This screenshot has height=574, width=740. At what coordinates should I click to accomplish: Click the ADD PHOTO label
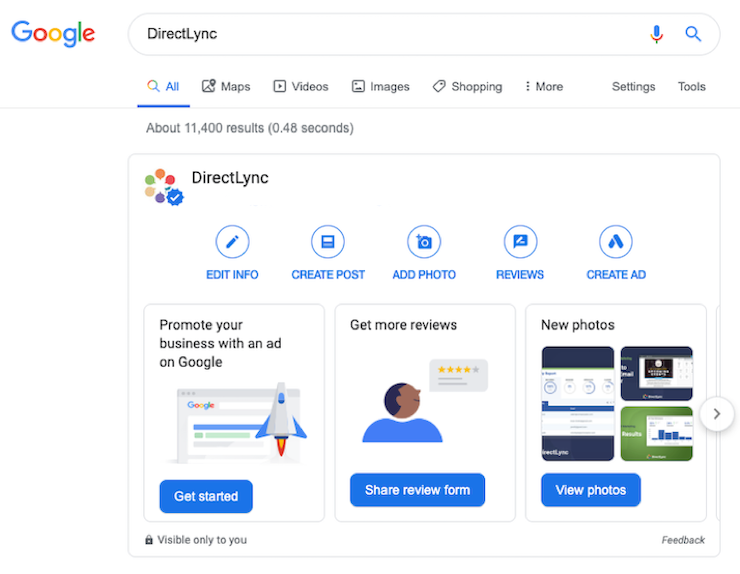(x=424, y=275)
